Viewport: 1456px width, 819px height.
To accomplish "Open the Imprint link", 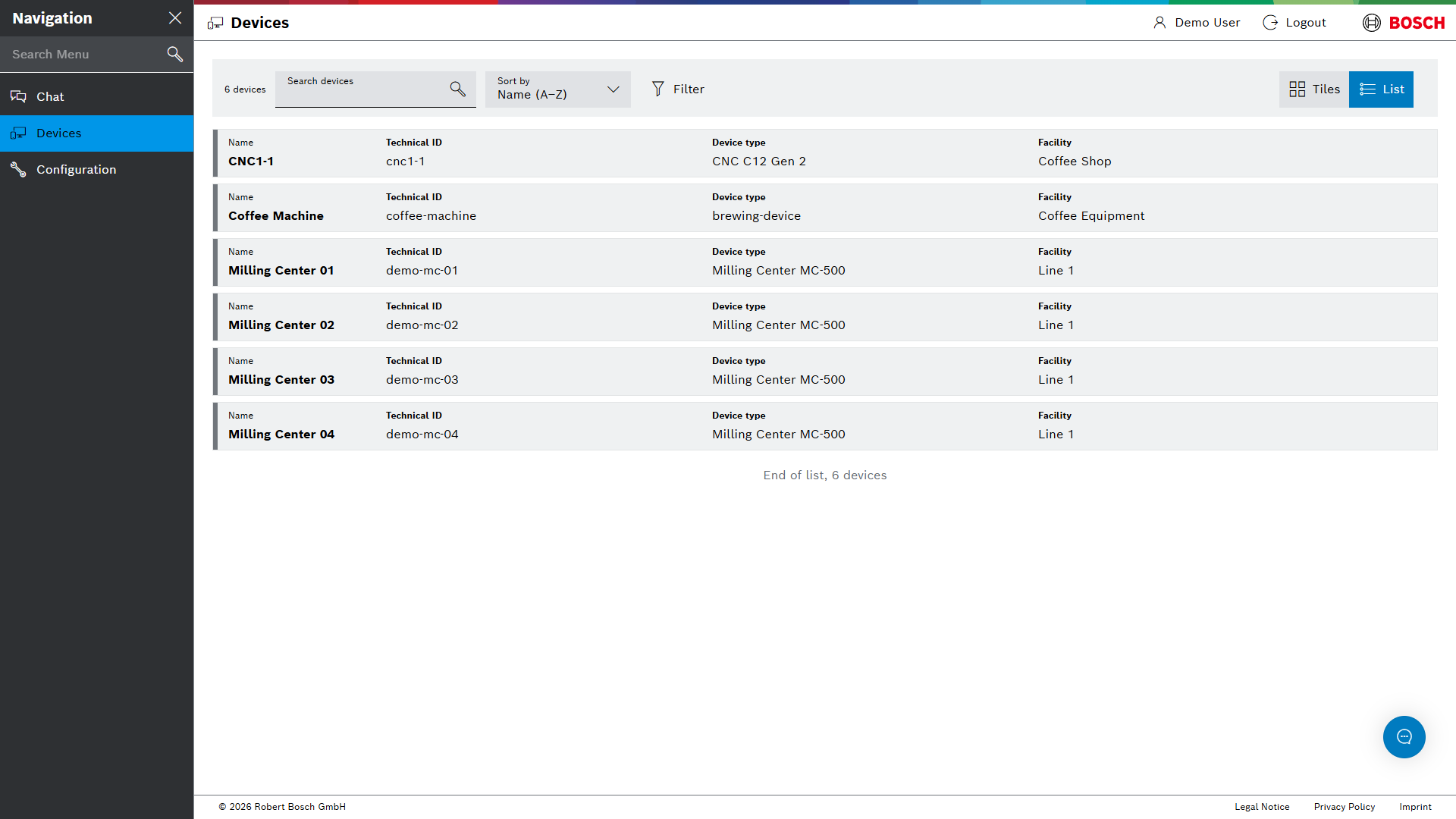I will coord(1415,807).
